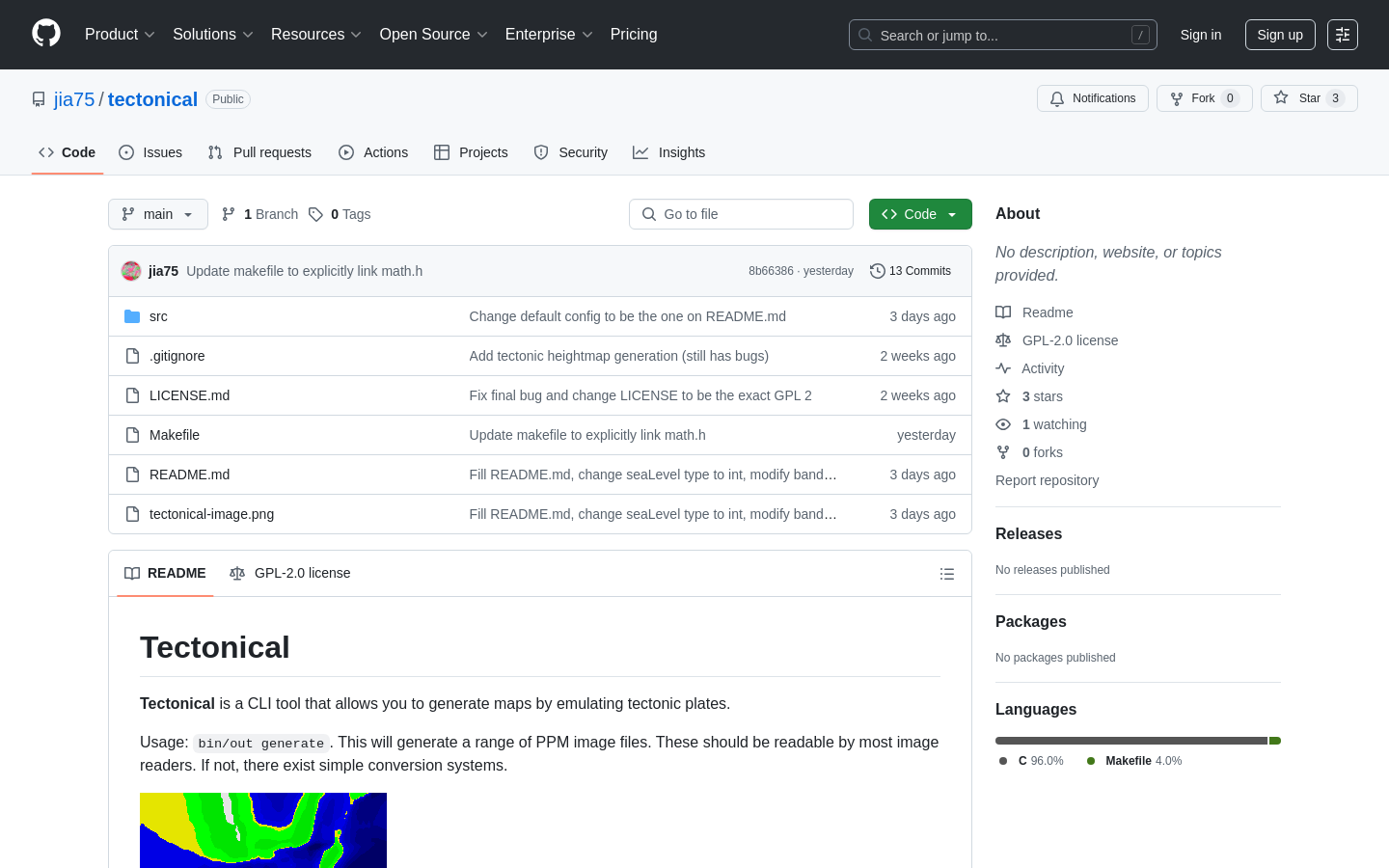1389x868 pixels.
Task: Open the tectonical repository name link
Action: (x=152, y=99)
